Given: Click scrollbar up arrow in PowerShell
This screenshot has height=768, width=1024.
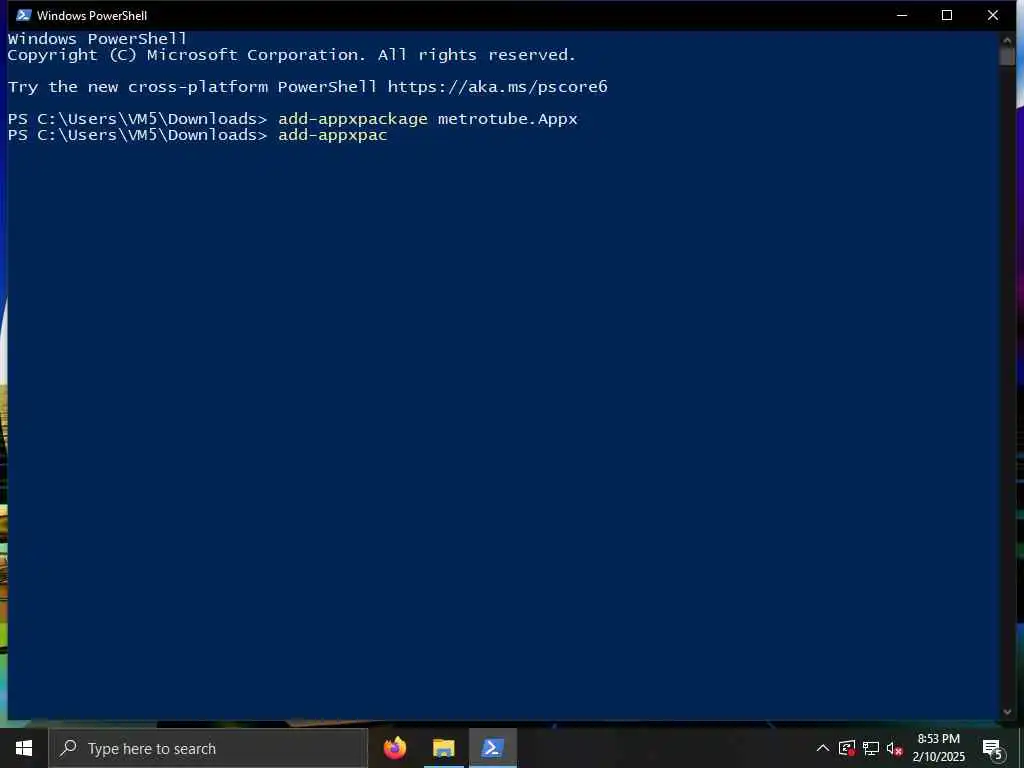Looking at the screenshot, I should 1006,39.
